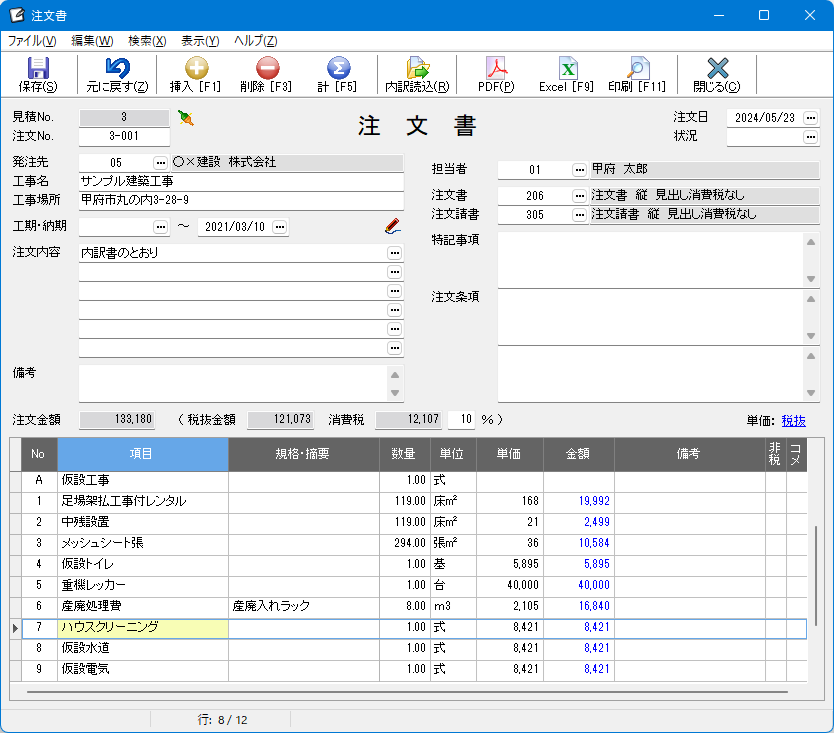Open the ヘルプ menu

coord(256,41)
